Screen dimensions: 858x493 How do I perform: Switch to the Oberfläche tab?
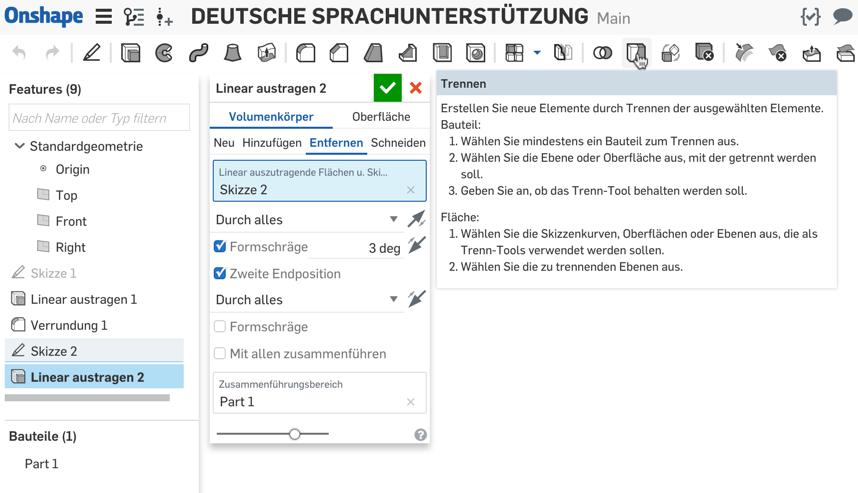click(381, 117)
